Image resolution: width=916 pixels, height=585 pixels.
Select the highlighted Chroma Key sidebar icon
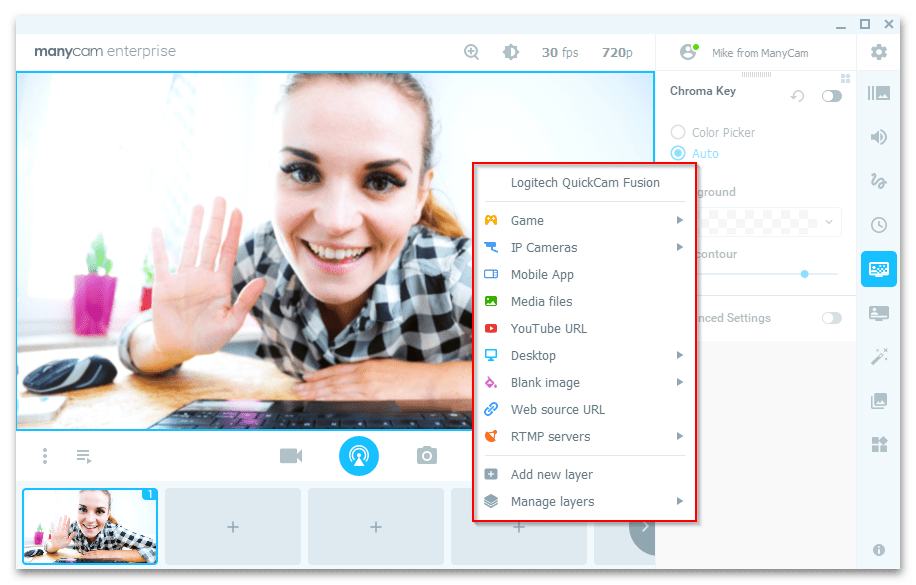879,269
